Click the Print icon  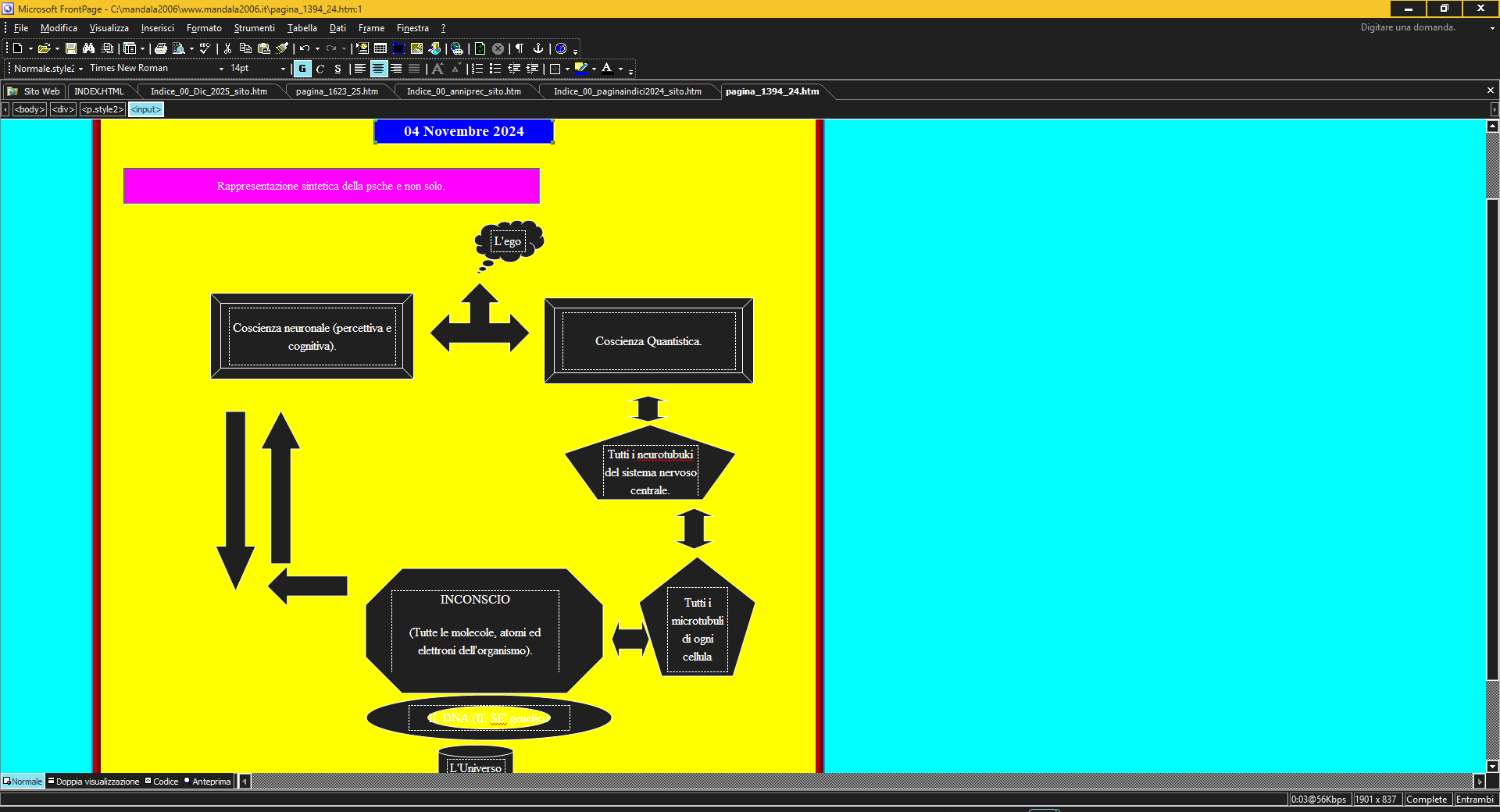tap(161, 48)
